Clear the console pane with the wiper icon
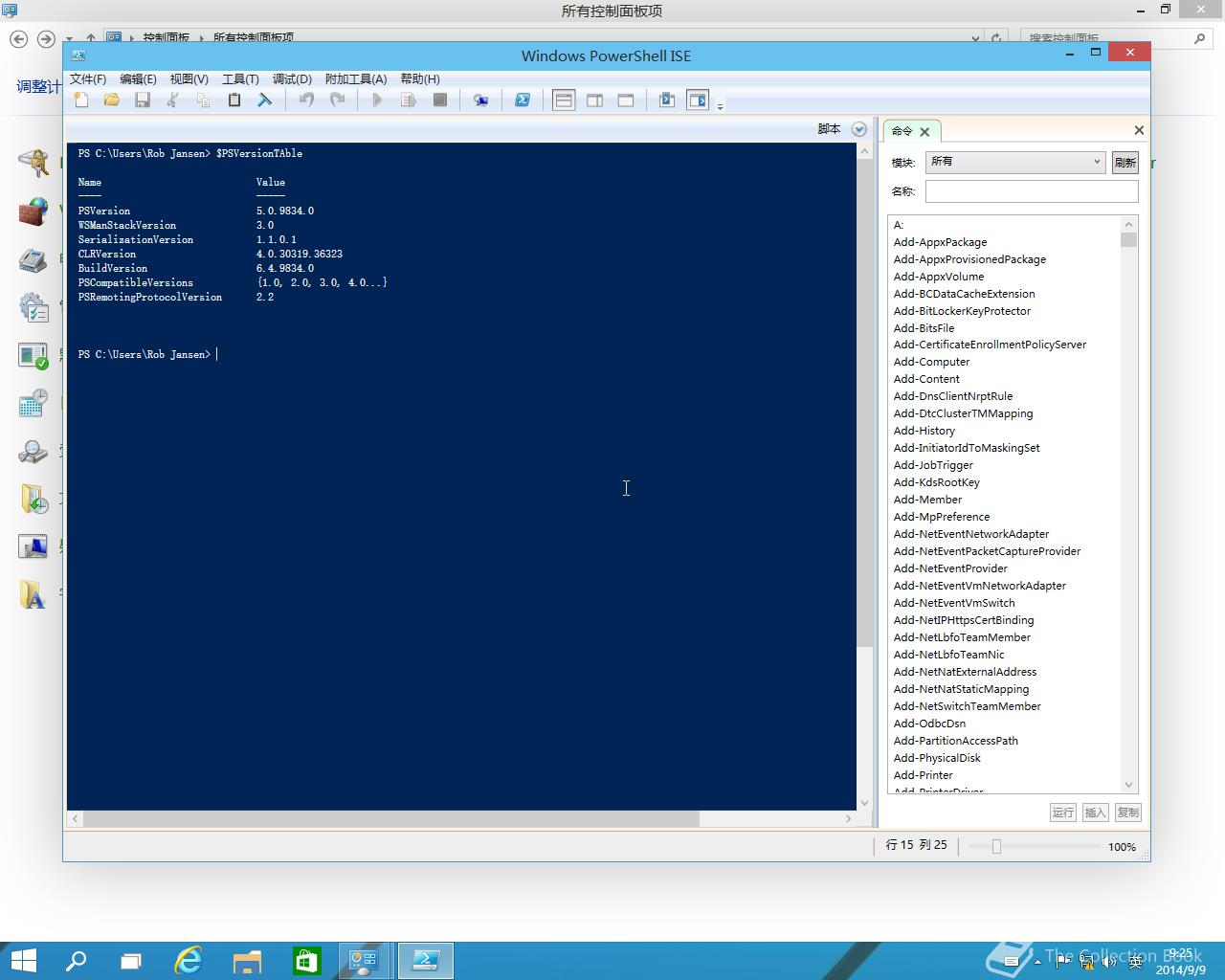The image size is (1225, 980). tap(264, 100)
